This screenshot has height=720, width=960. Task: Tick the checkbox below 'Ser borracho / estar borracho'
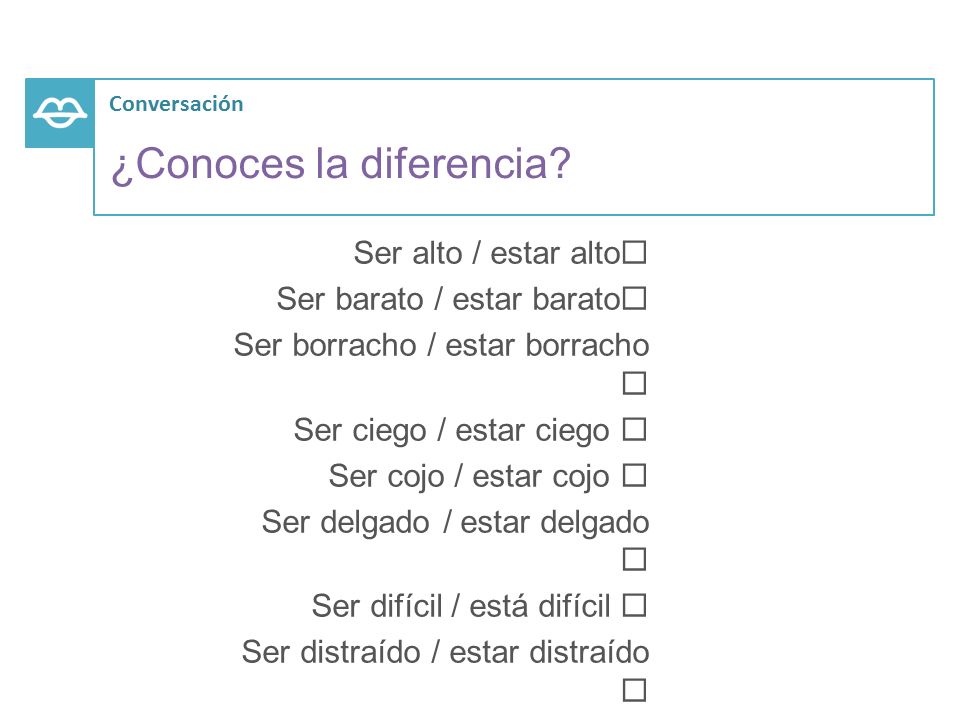click(x=634, y=383)
